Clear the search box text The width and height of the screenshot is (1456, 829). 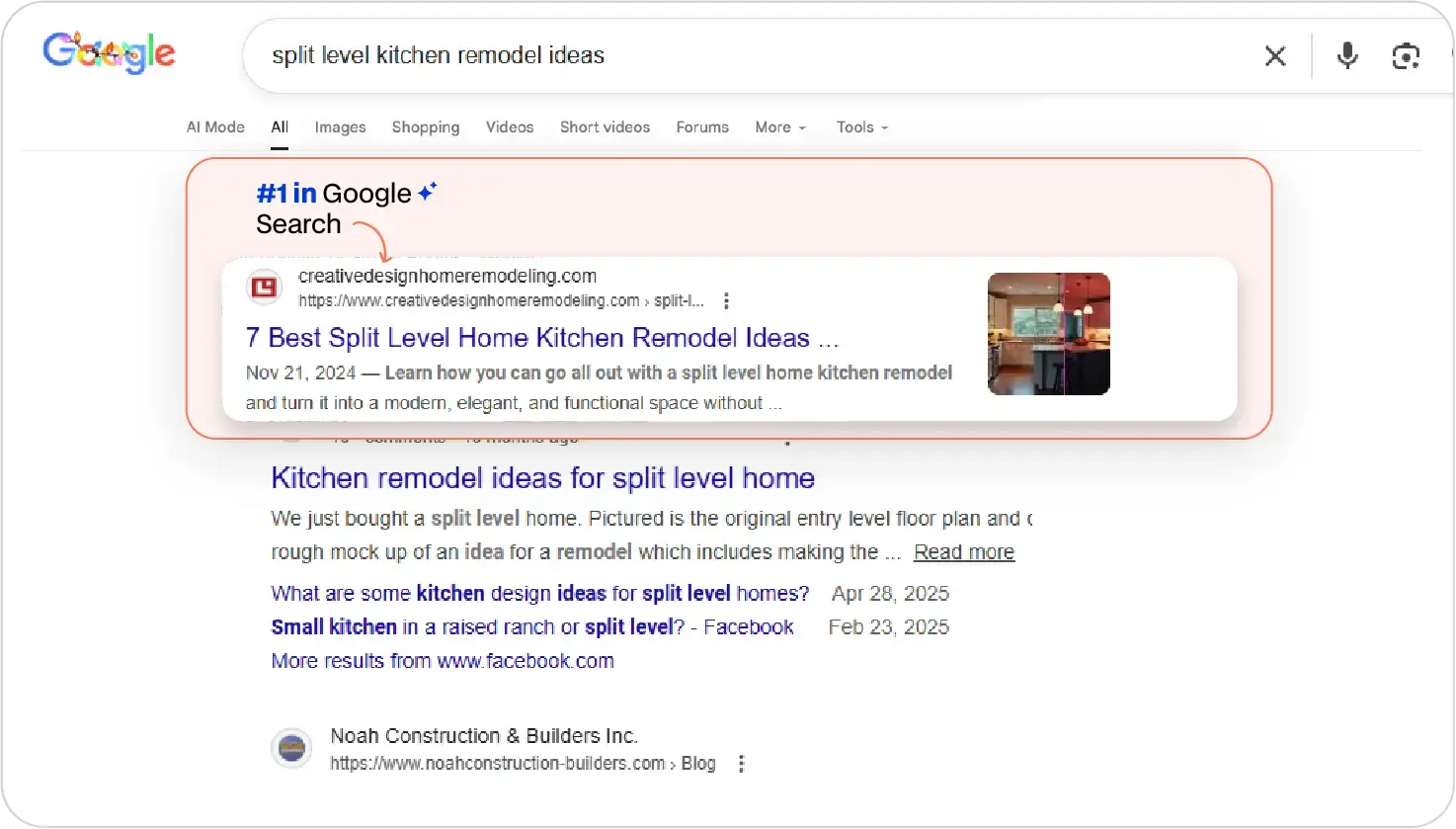click(1275, 56)
